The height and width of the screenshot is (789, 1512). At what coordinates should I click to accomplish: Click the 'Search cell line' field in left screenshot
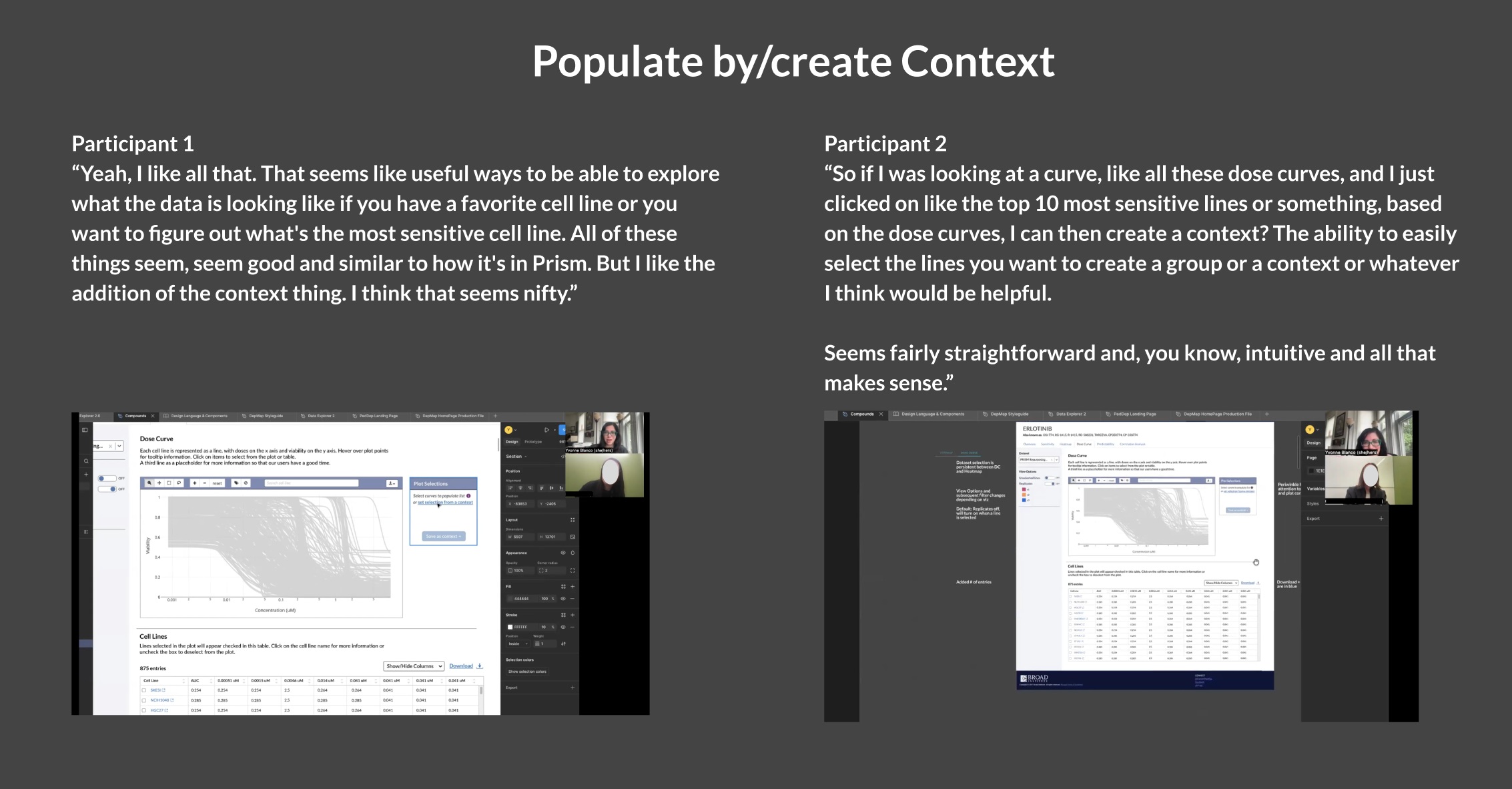312,483
